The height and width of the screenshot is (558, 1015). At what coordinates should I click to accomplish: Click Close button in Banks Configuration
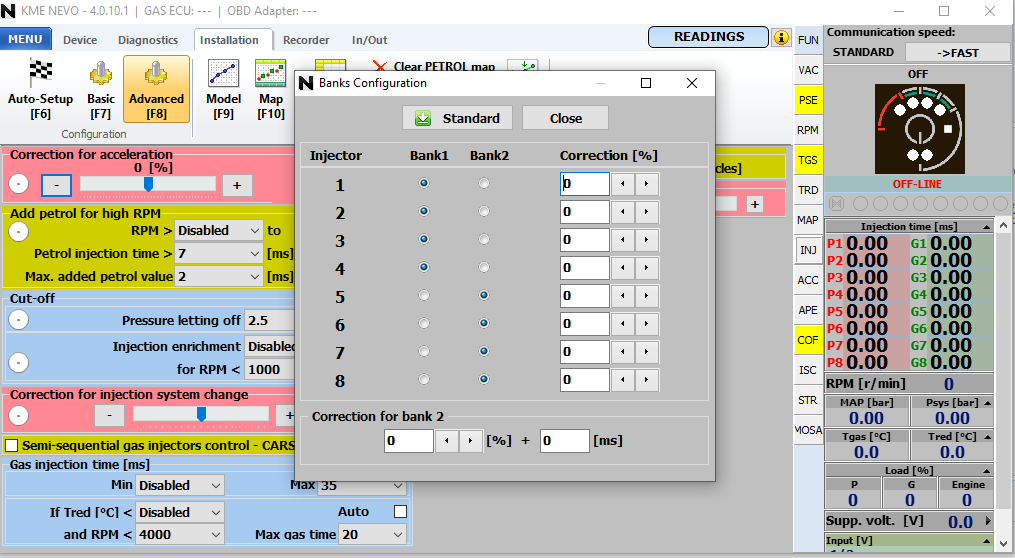pos(565,118)
